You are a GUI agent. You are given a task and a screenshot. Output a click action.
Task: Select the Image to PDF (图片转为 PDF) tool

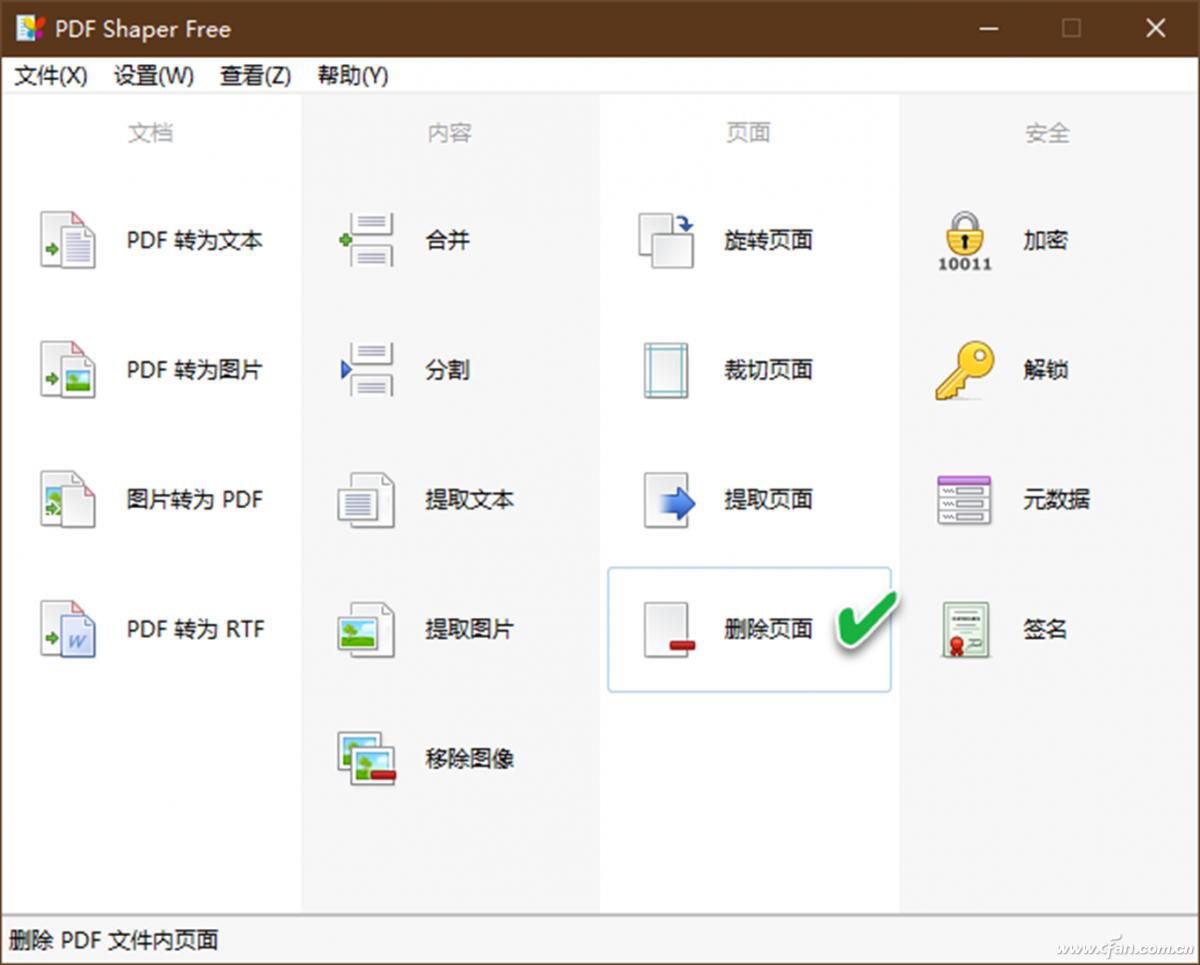pyautogui.click(x=150, y=500)
